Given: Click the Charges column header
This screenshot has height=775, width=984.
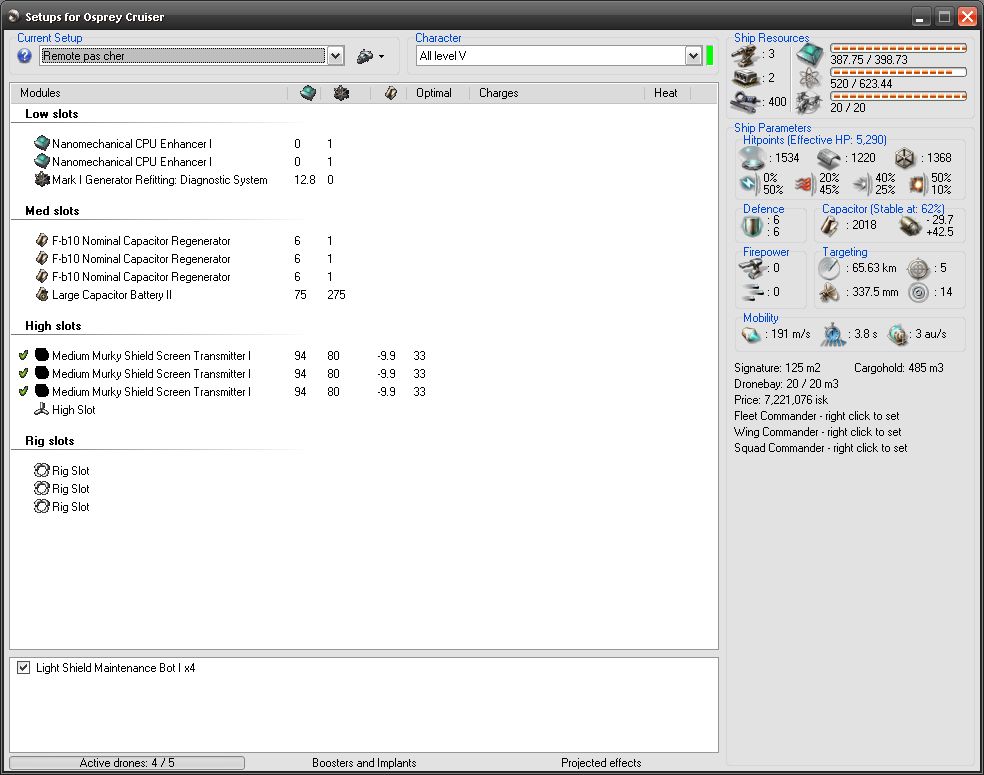Looking at the screenshot, I should point(498,93).
